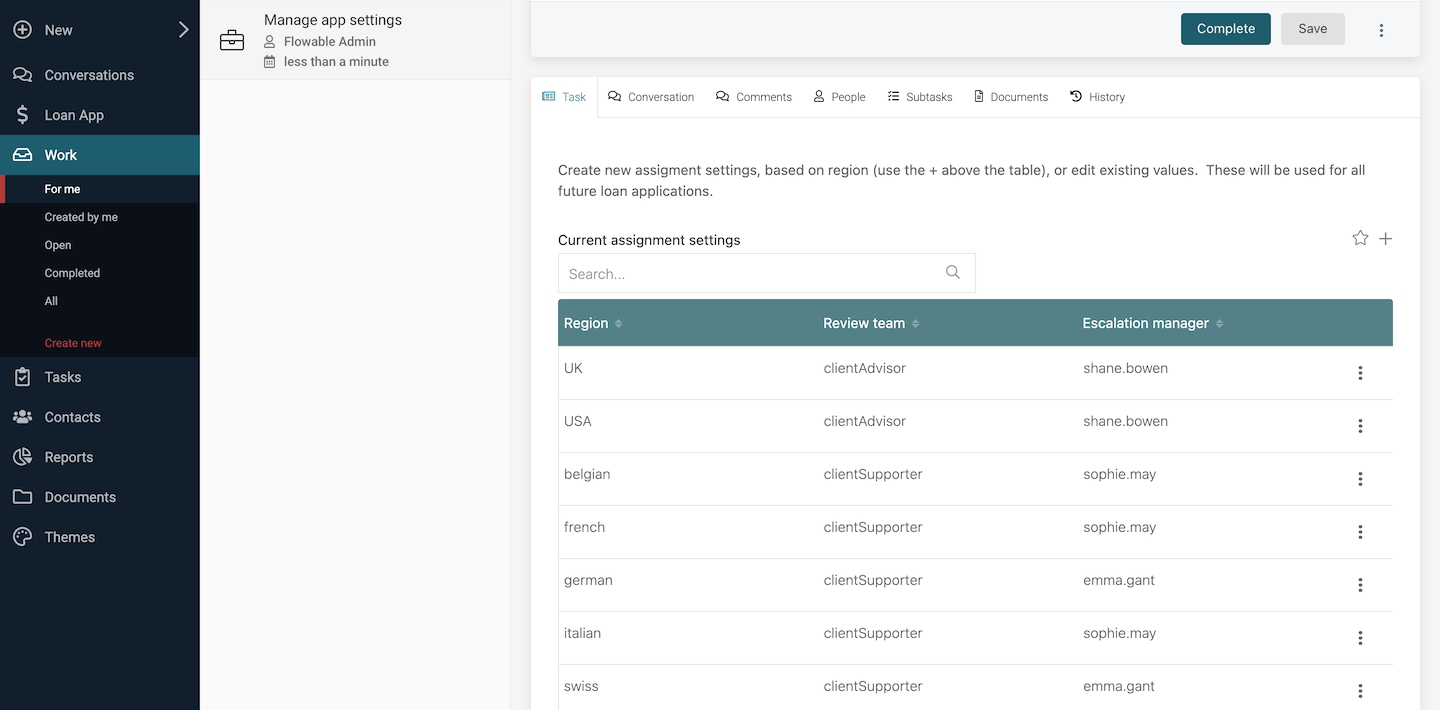
Task: Click the search magnifier icon
Action: tap(952, 272)
